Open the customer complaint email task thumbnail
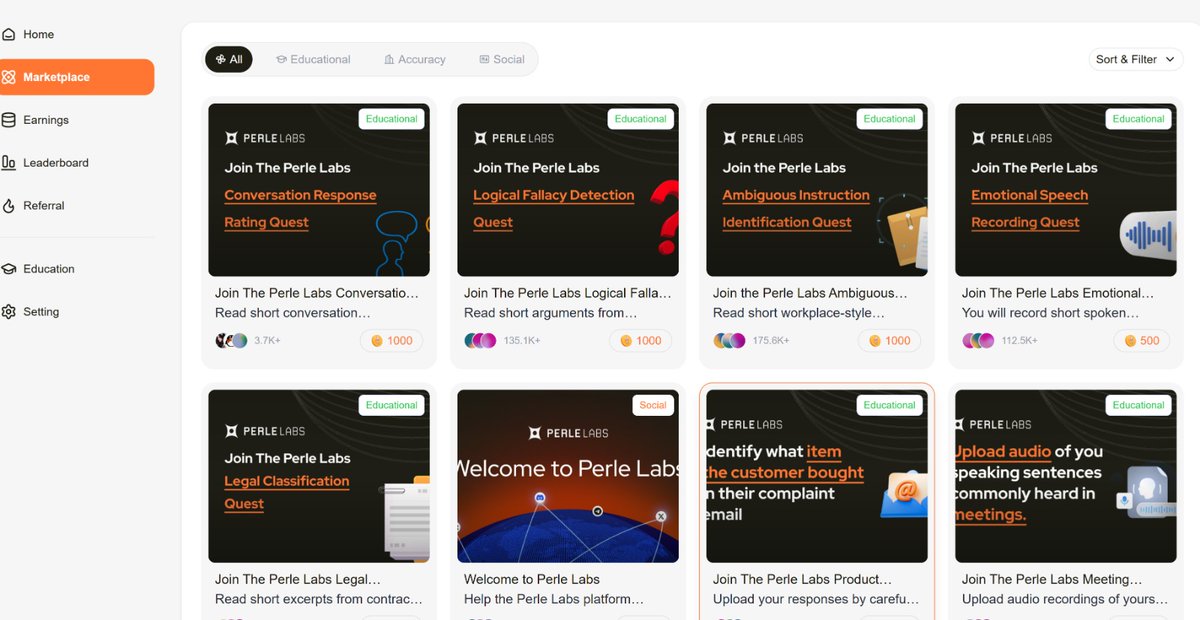 tap(817, 476)
